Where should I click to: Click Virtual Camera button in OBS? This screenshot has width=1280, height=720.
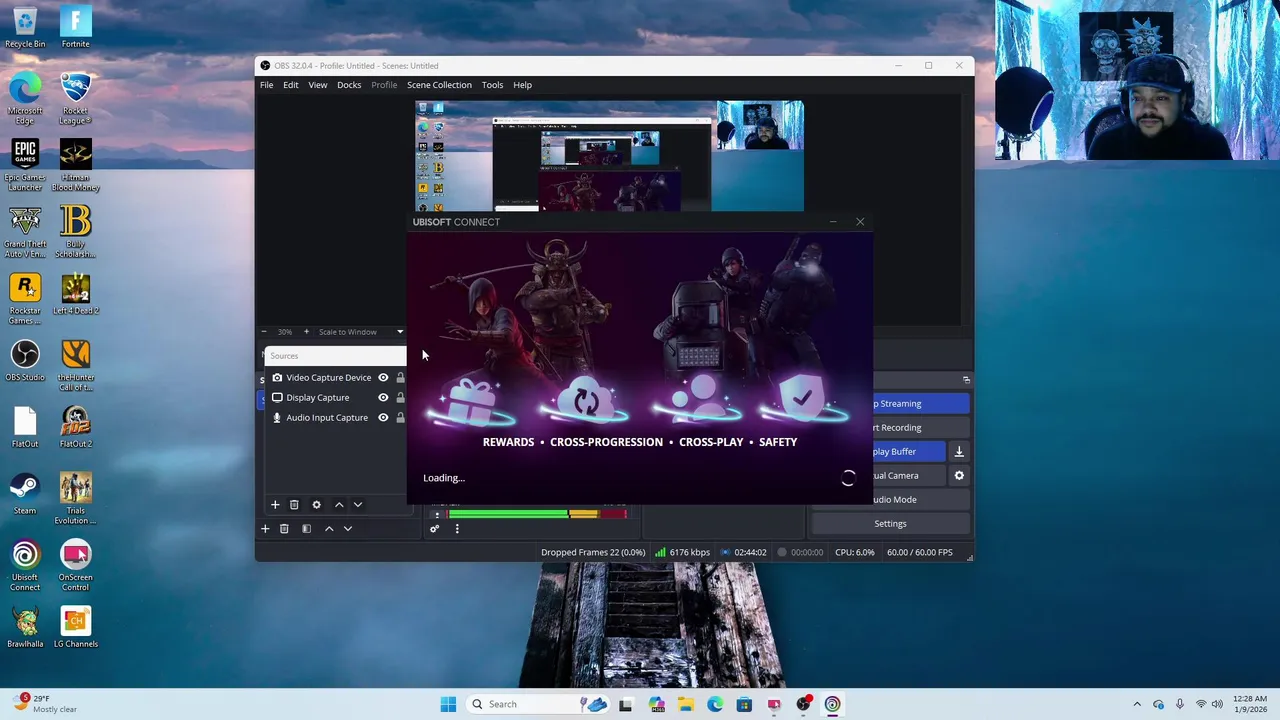click(x=909, y=476)
